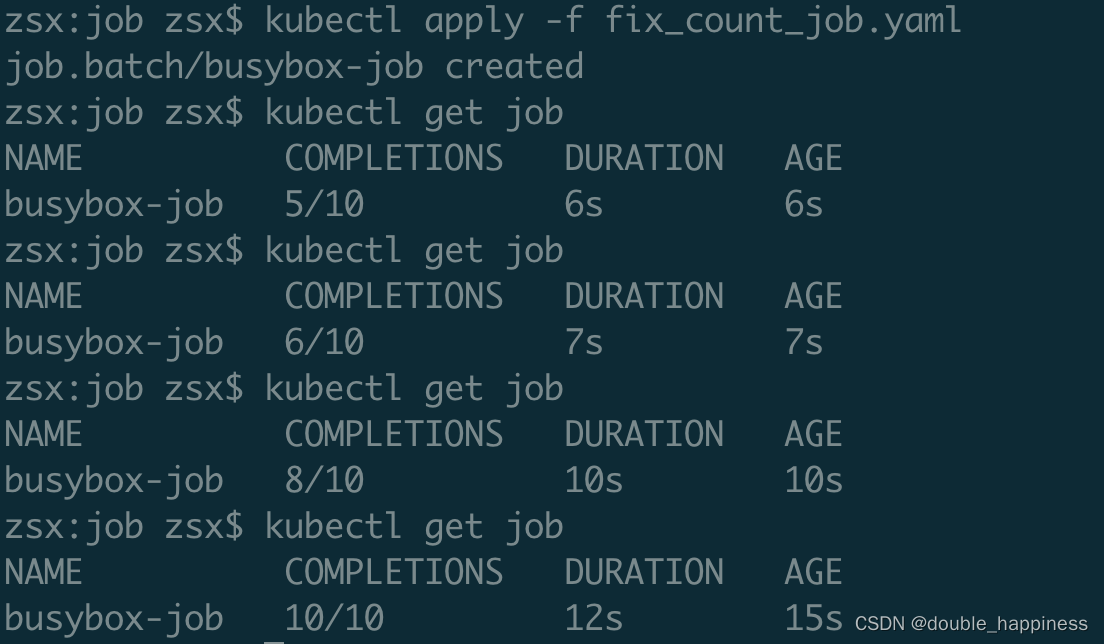This screenshot has width=1104, height=644.
Task: Click the 6/10 completions value
Action: [x=324, y=342]
